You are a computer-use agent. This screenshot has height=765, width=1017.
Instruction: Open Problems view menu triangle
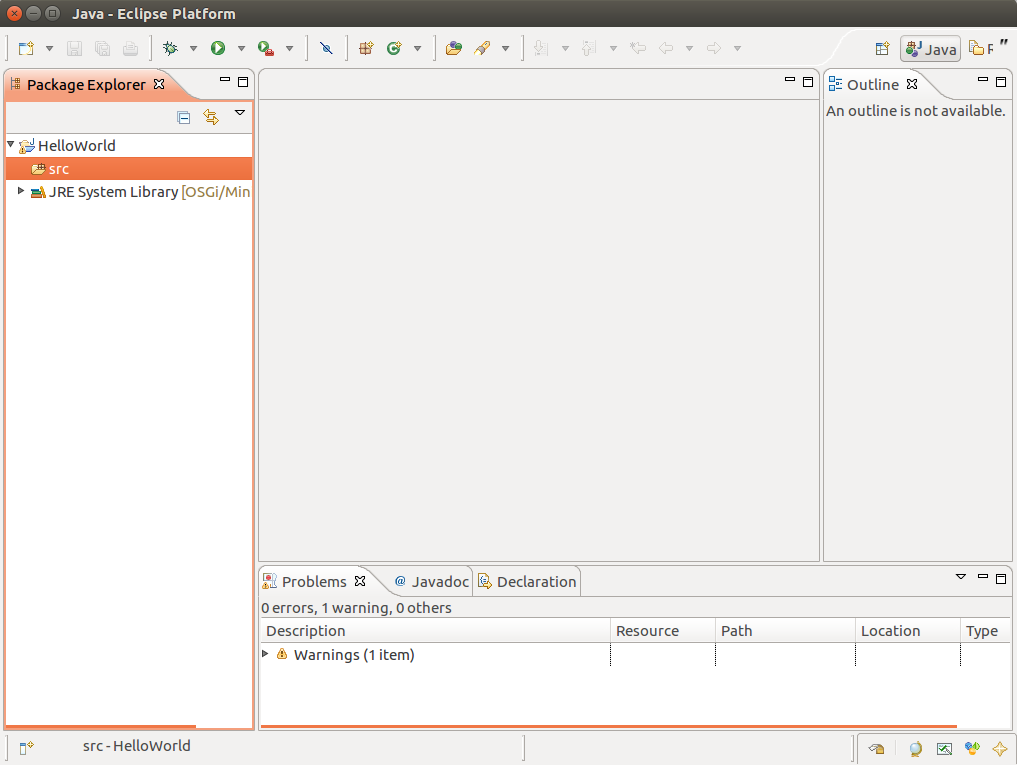pos(961,577)
